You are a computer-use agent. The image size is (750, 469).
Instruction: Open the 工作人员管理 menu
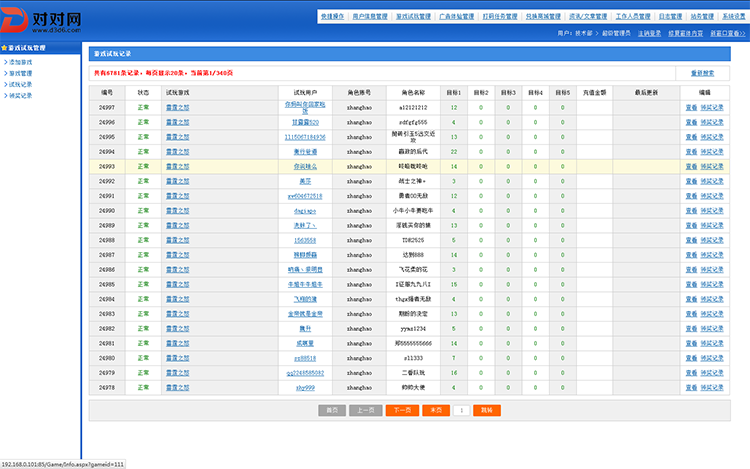tap(633, 16)
